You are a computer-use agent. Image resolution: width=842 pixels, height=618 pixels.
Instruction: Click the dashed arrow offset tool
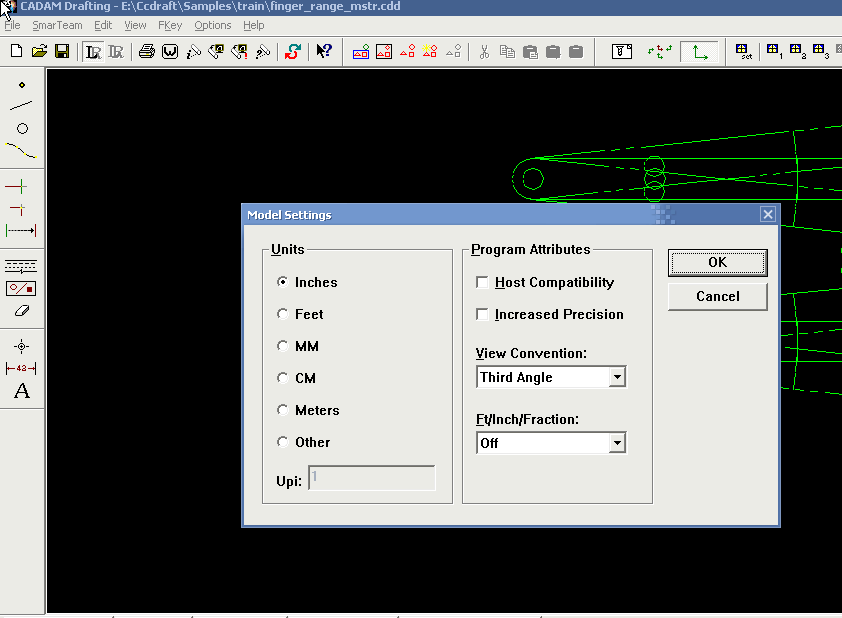(x=21, y=231)
